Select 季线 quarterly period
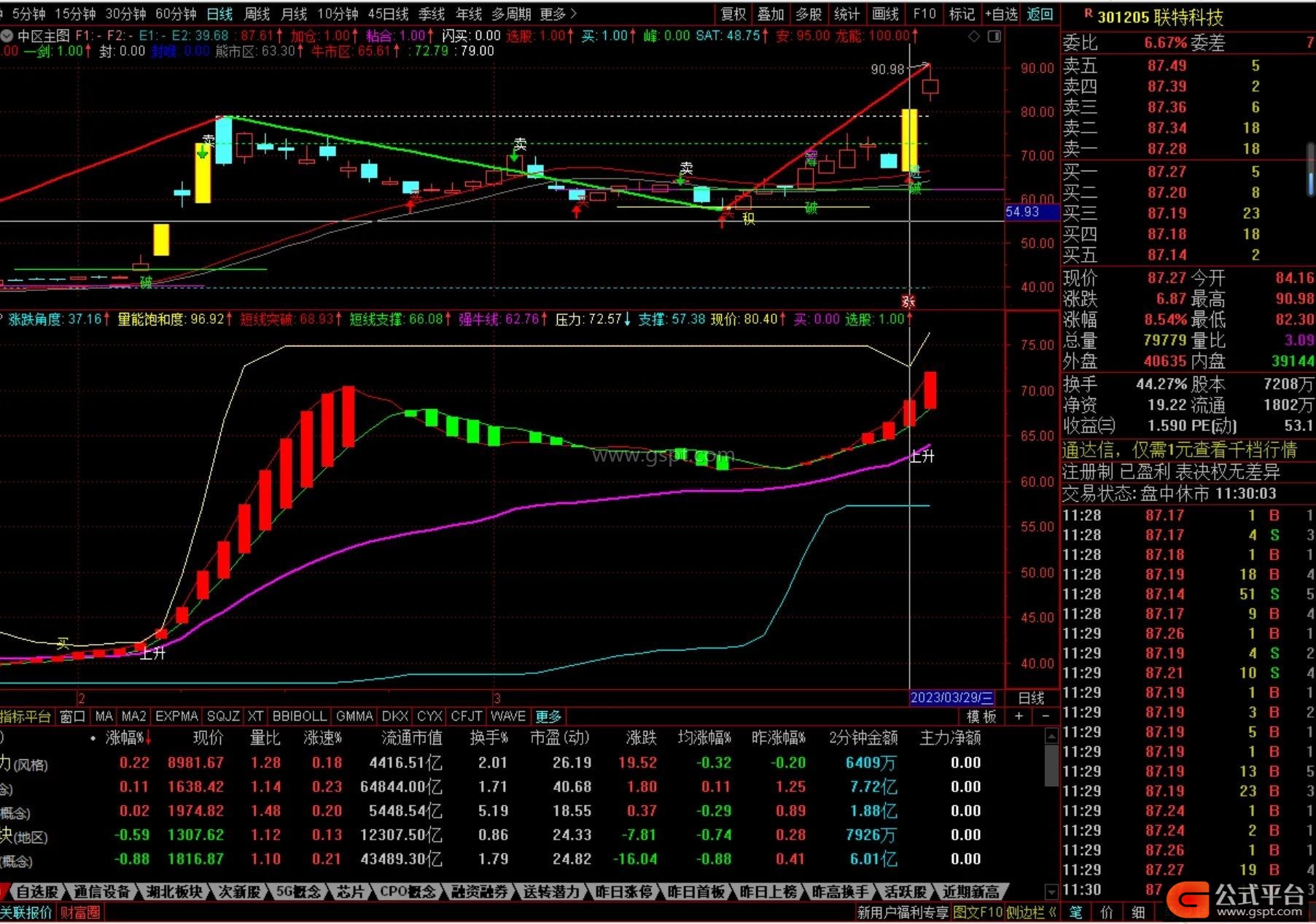Viewport: 1316px width, 924px height. [432, 14]
